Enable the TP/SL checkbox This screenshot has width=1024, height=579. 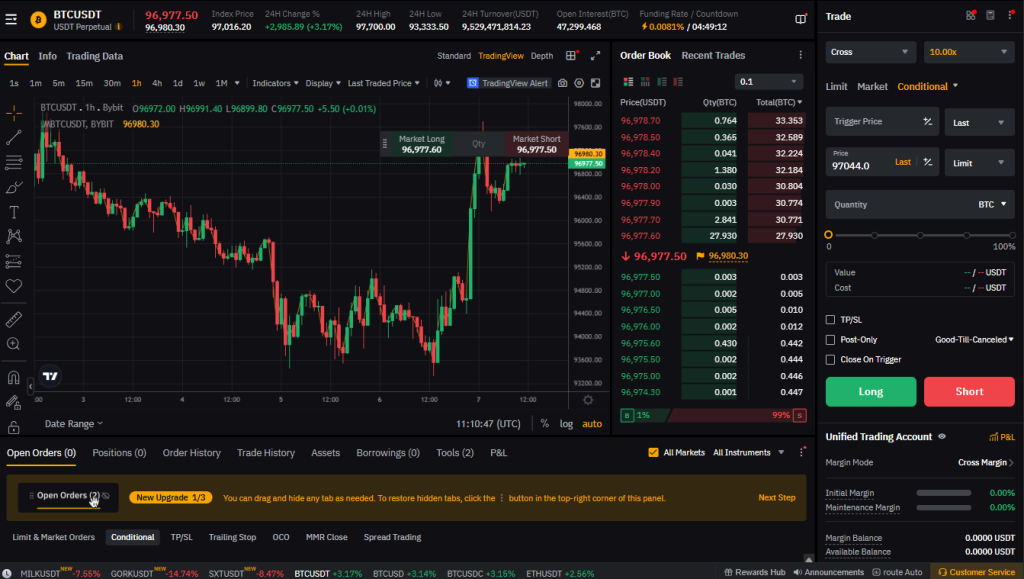click(831, 320)
